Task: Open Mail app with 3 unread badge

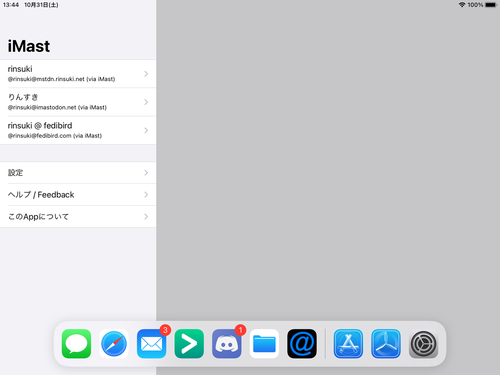Action: [152, 344]
